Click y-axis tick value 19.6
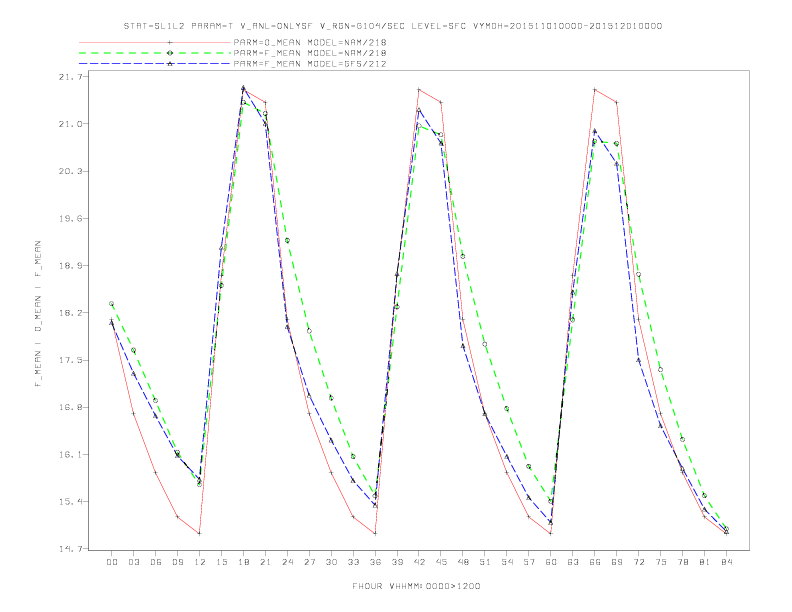Screen dimensions: 792x612 pos(70,218)
